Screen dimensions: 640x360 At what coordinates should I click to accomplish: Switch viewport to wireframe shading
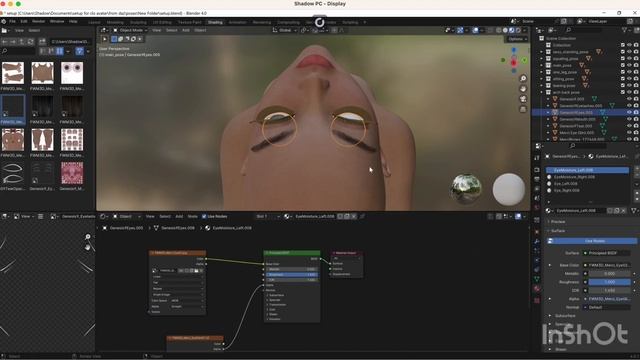[x=499, y=30]
